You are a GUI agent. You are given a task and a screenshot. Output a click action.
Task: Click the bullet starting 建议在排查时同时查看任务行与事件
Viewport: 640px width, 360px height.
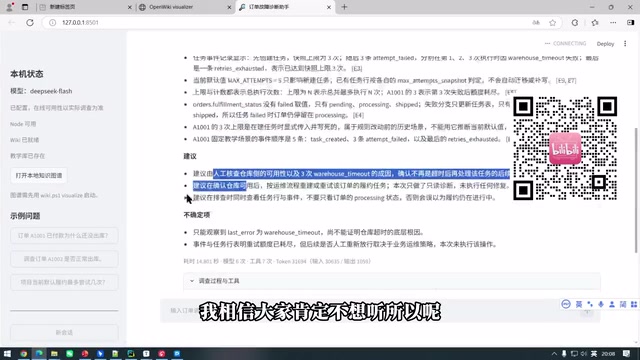(x=345, y=198)
